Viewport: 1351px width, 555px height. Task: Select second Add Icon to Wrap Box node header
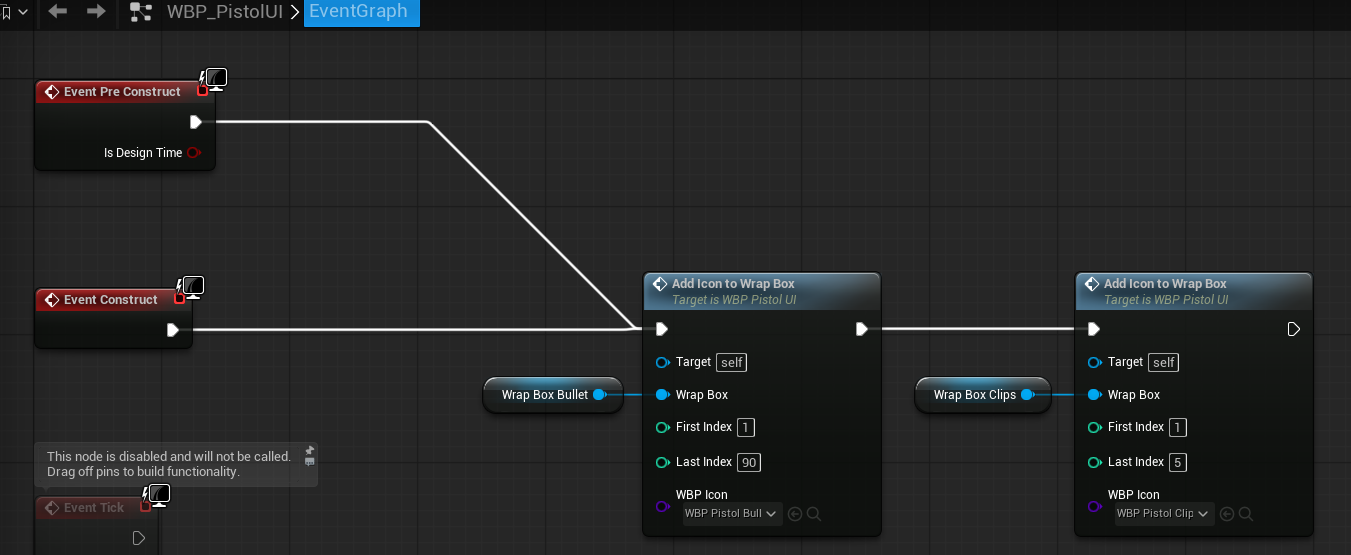tap(1194, 291)
